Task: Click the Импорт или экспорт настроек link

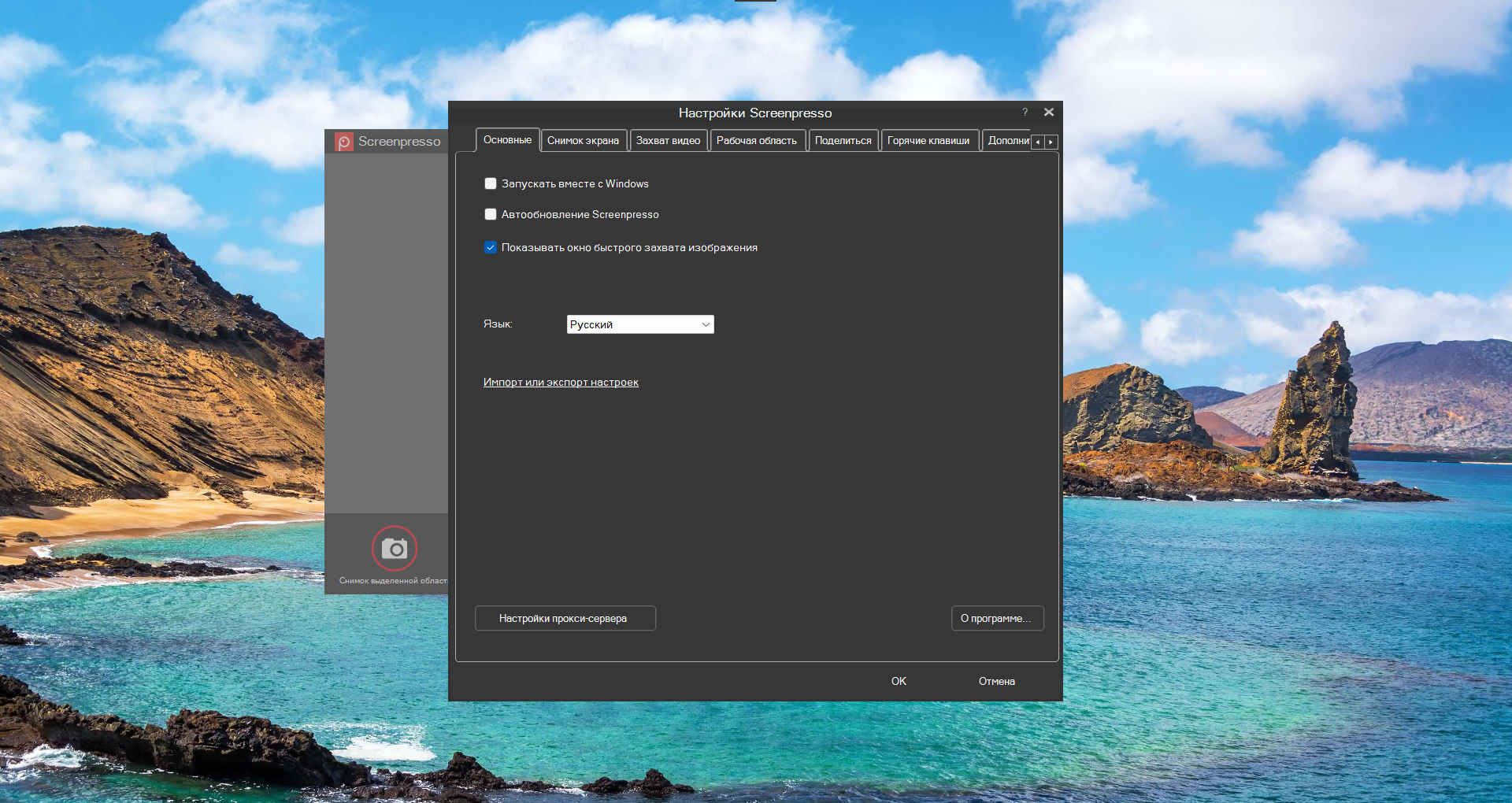Action: tap(561, 383)
